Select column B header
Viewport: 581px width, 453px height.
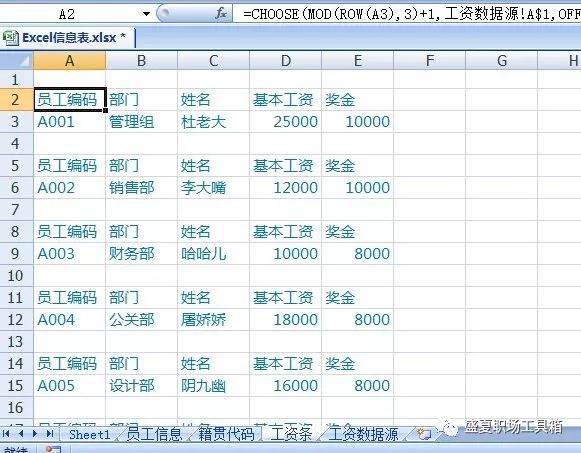(141, 61)
